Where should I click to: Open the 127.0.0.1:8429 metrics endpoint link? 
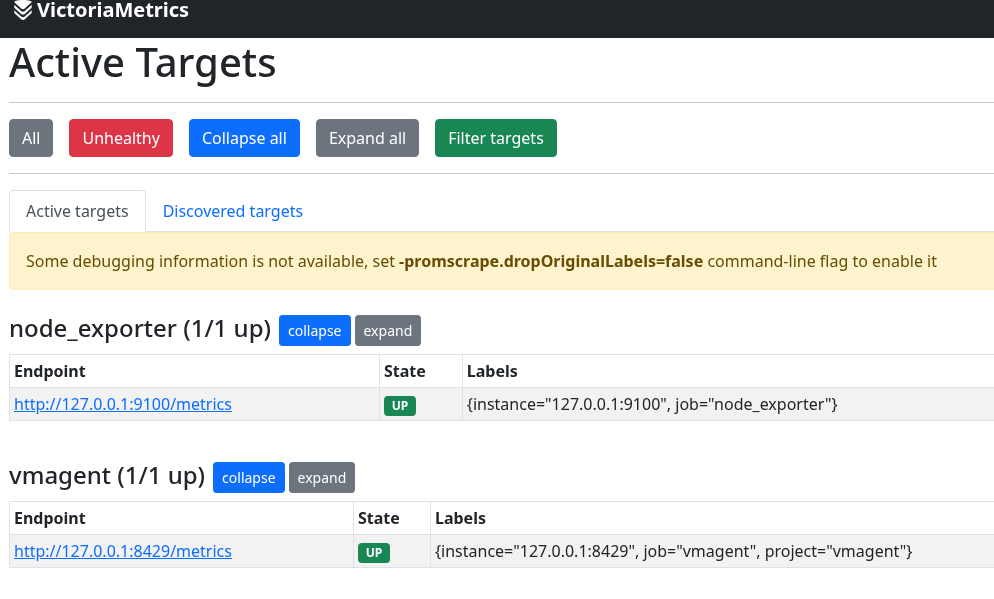(x=123, y=552)
